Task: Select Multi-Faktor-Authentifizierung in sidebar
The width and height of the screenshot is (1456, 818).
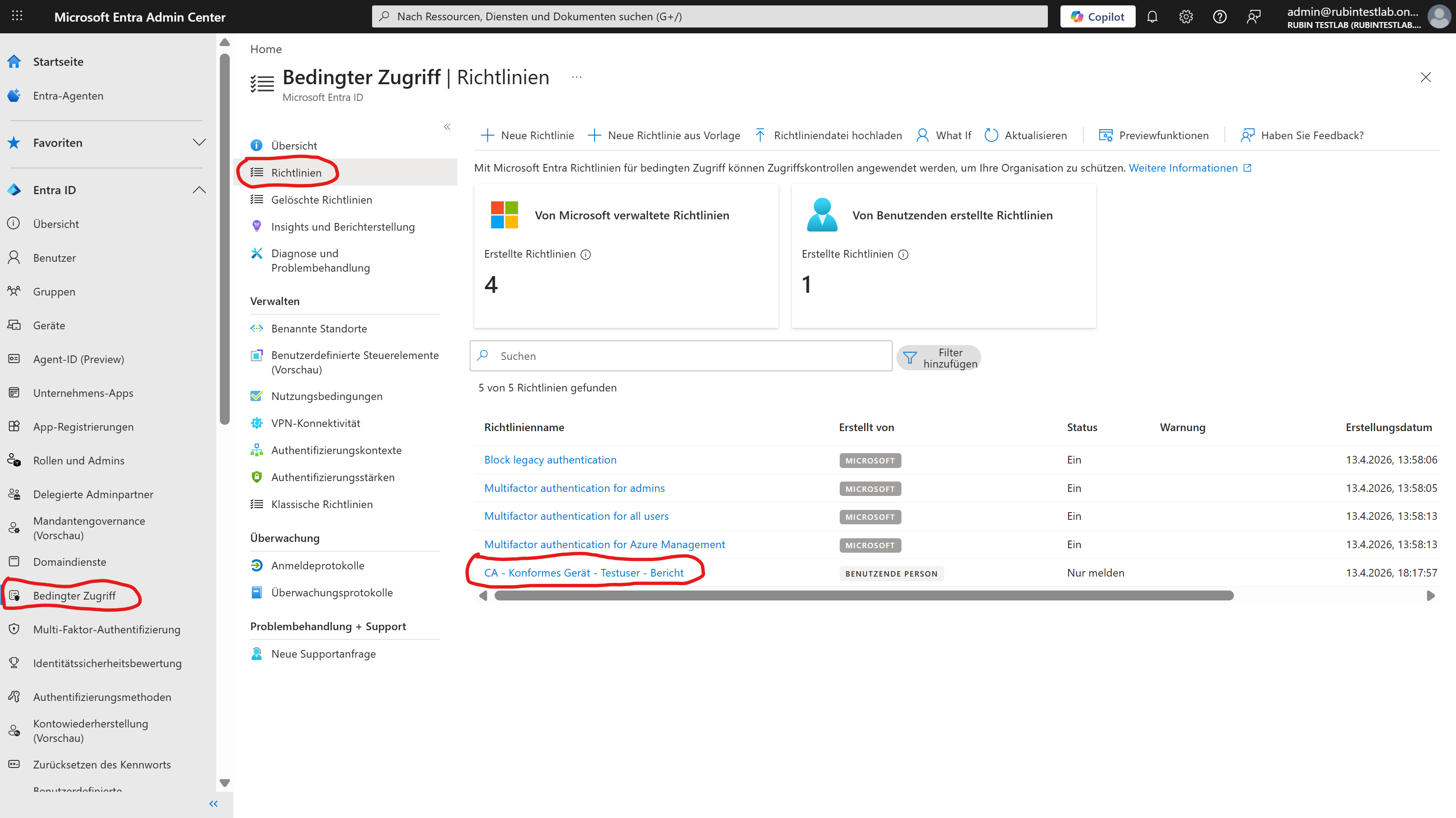Action: pos(106,629)
